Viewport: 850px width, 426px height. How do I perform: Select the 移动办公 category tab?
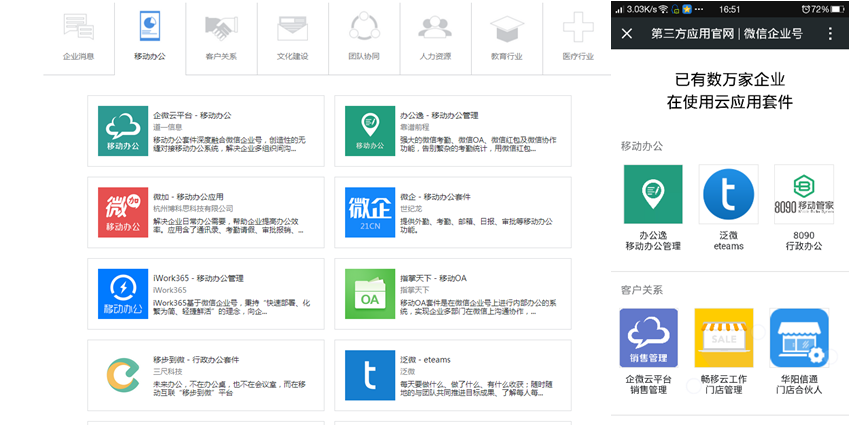(x=150, y=38)
